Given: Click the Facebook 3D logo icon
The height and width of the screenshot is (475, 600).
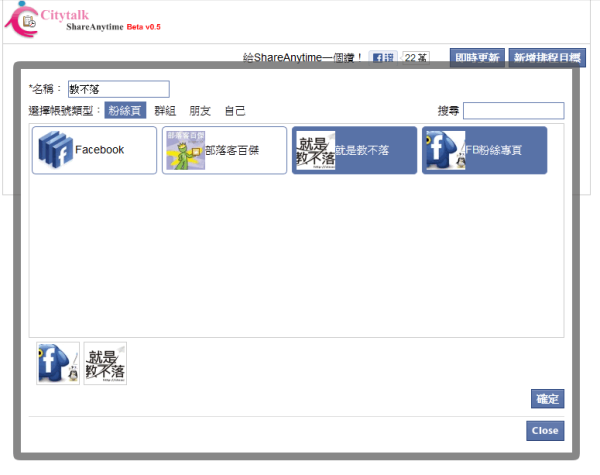Looking at the screenshot, I should 55,150.
